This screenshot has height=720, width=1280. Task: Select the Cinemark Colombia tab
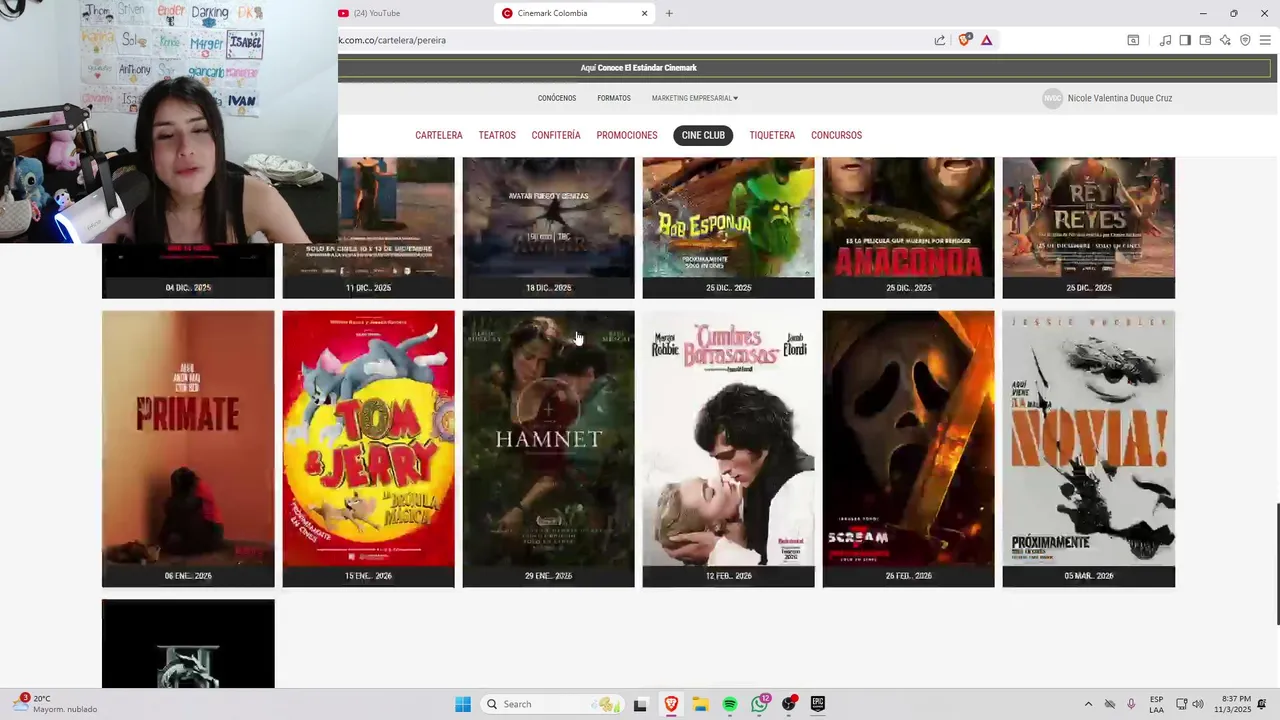572,13
